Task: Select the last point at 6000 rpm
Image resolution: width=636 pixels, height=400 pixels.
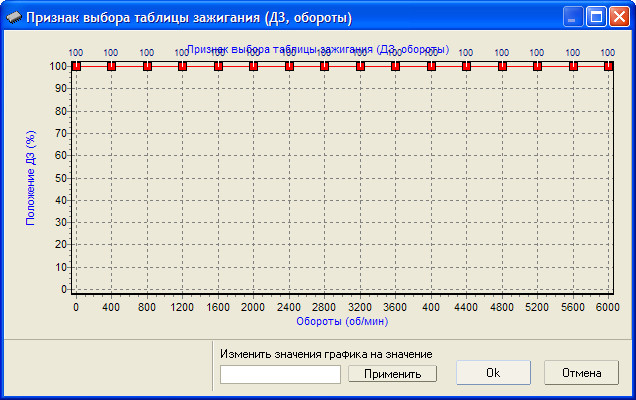Action: tap(608, 66)
